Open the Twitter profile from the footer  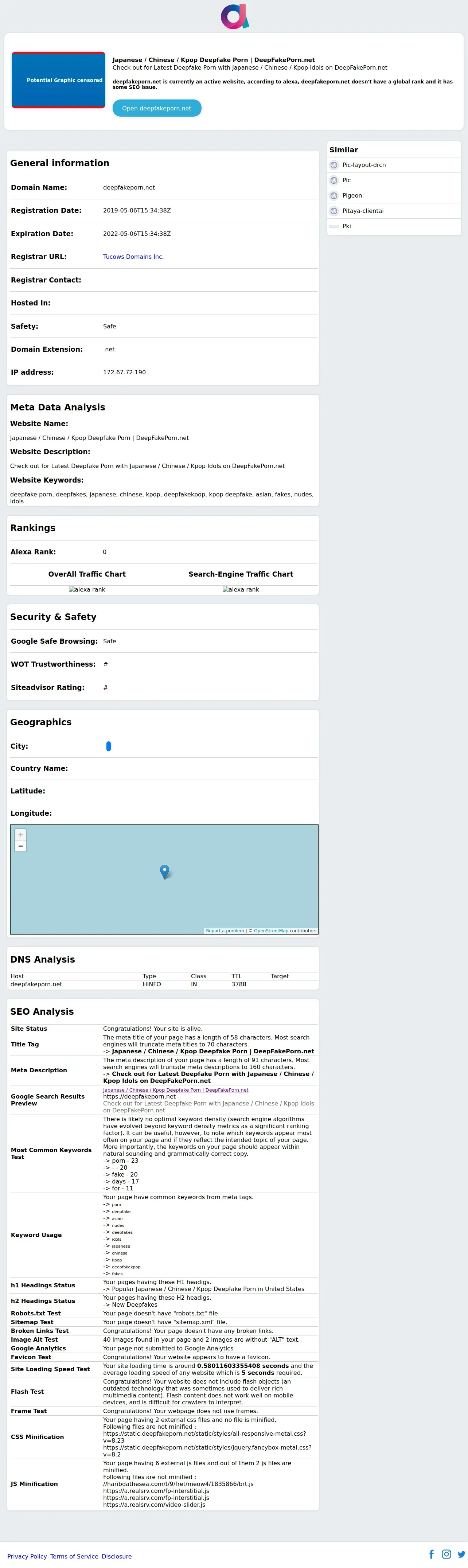[461, 1554]
